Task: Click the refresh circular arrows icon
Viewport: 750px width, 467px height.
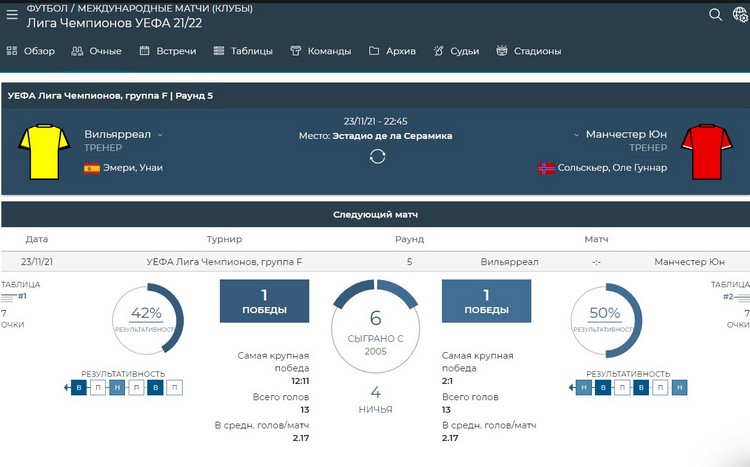Action: tap(377, 156)
